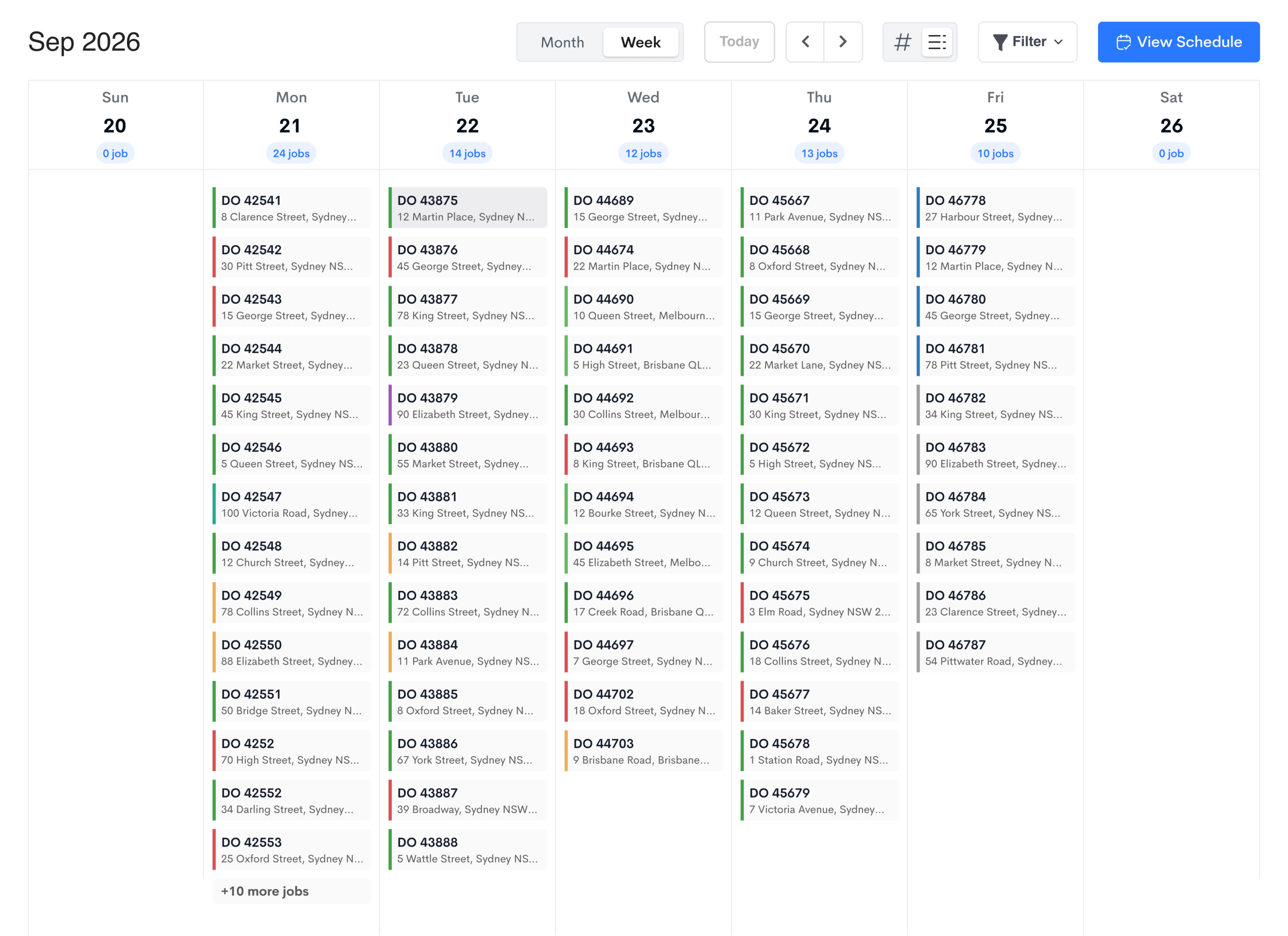Switch to the Month tab

(x=562, y=42)
